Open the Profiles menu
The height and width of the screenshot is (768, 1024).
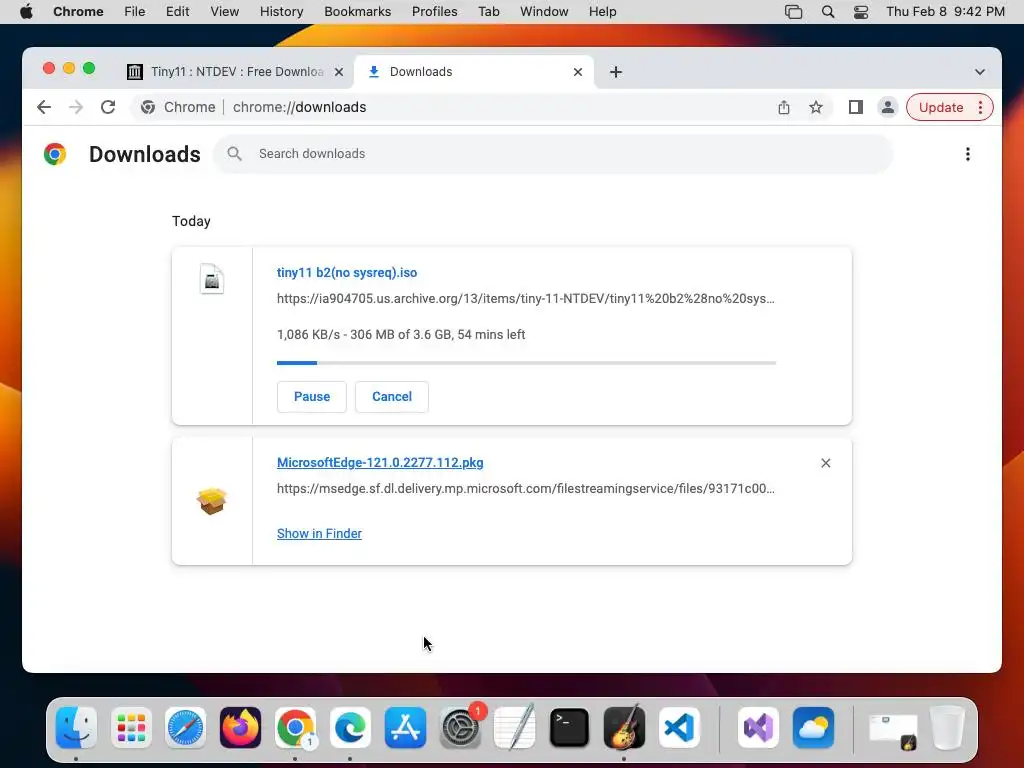click(434, 12)
